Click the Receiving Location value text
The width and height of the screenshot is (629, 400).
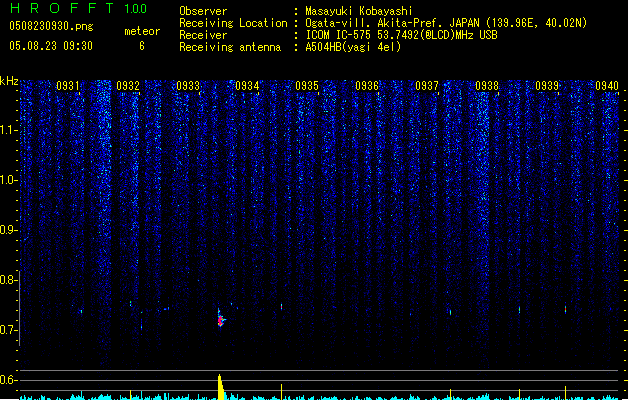[446, 23]
